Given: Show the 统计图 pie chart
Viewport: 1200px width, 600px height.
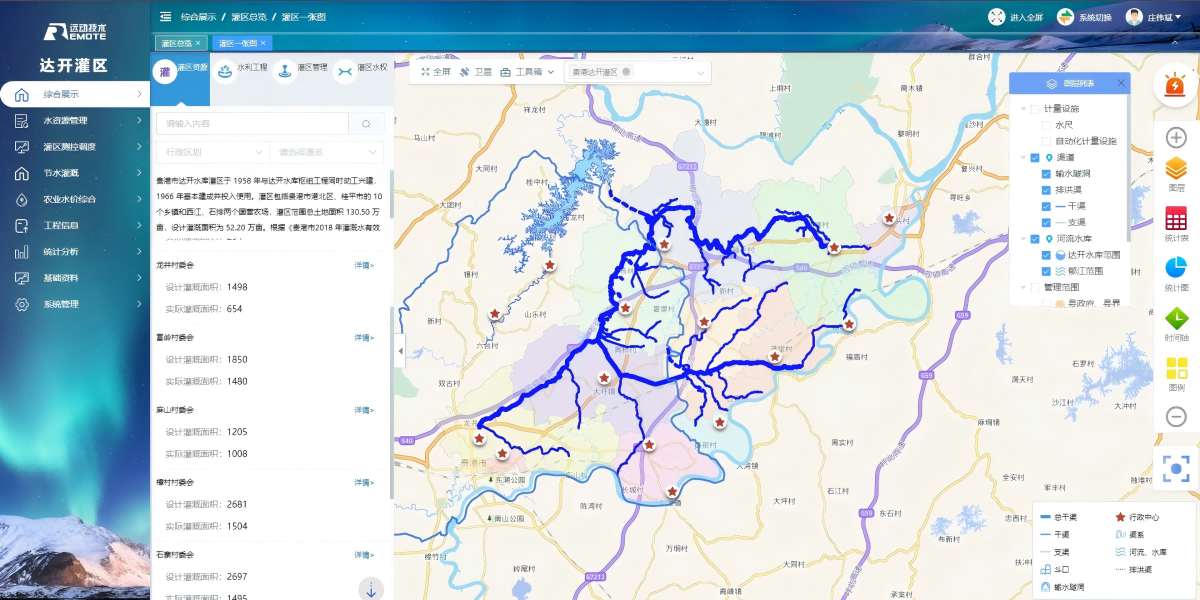Looking at the screenshot, I should tap(1176, 274).
